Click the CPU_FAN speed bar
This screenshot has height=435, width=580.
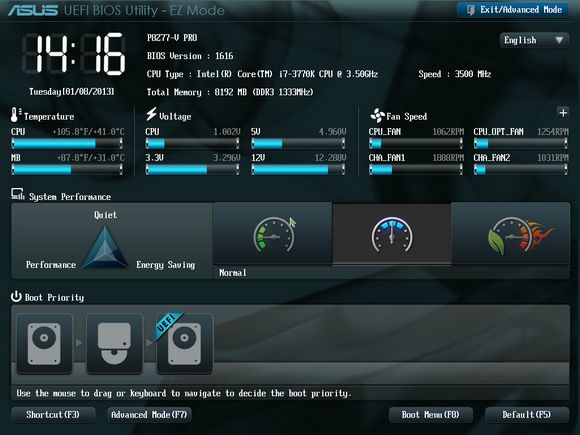(x=416, y=143)
